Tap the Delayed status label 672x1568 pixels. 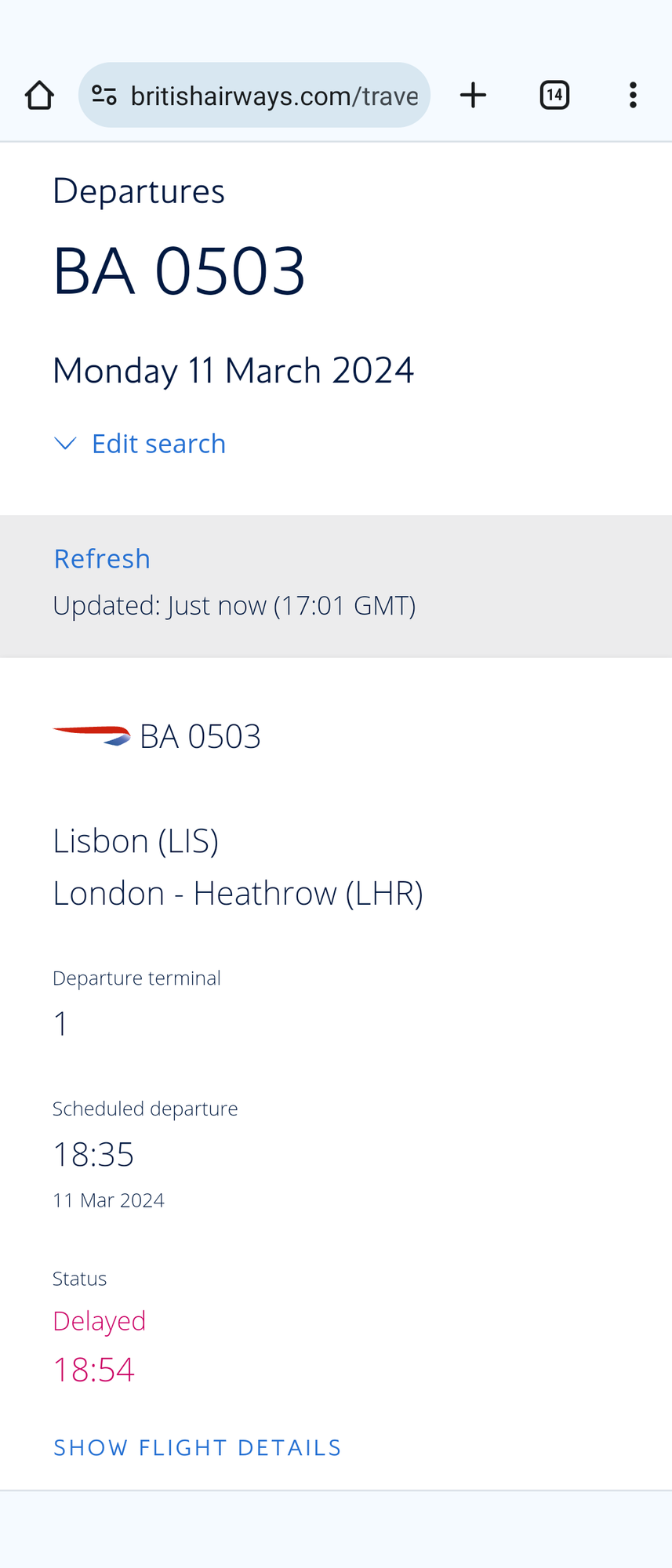(99, 1321)
